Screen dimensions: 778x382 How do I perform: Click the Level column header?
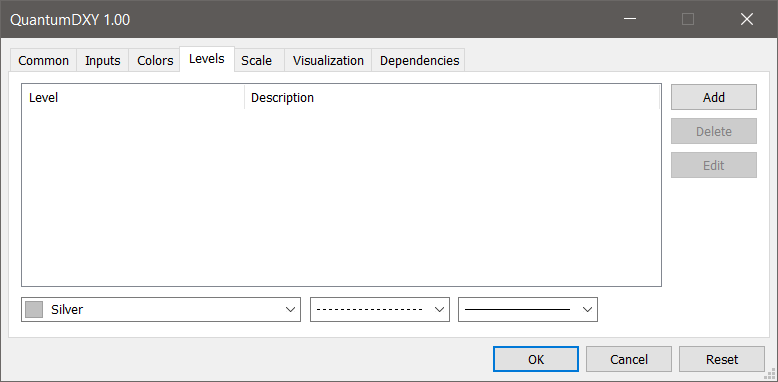pyautogui.click(x=133, y=98)
